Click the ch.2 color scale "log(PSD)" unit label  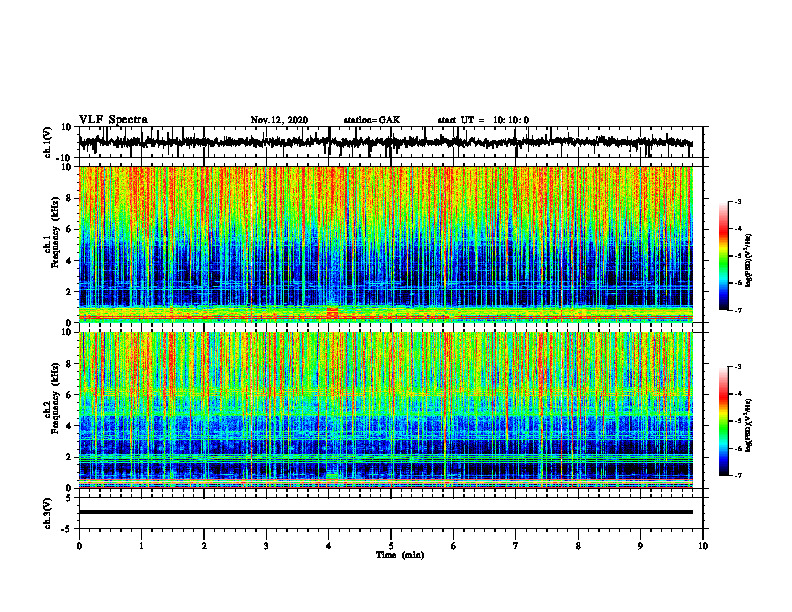[x=749, y=425]
